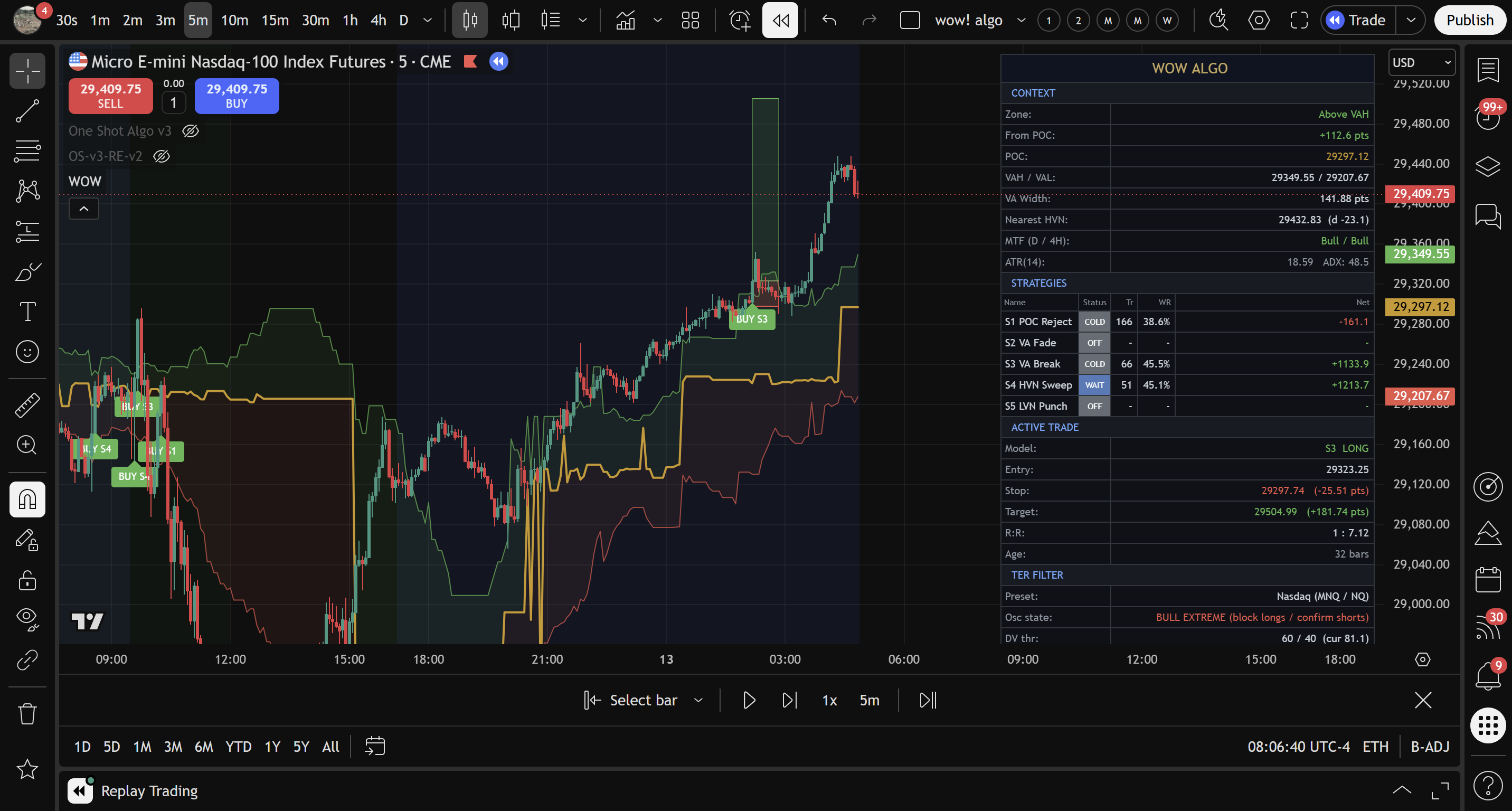Screen dimensions: 1512x811
Task: Activate the zoom in tool
Action: tap(27, 445)
